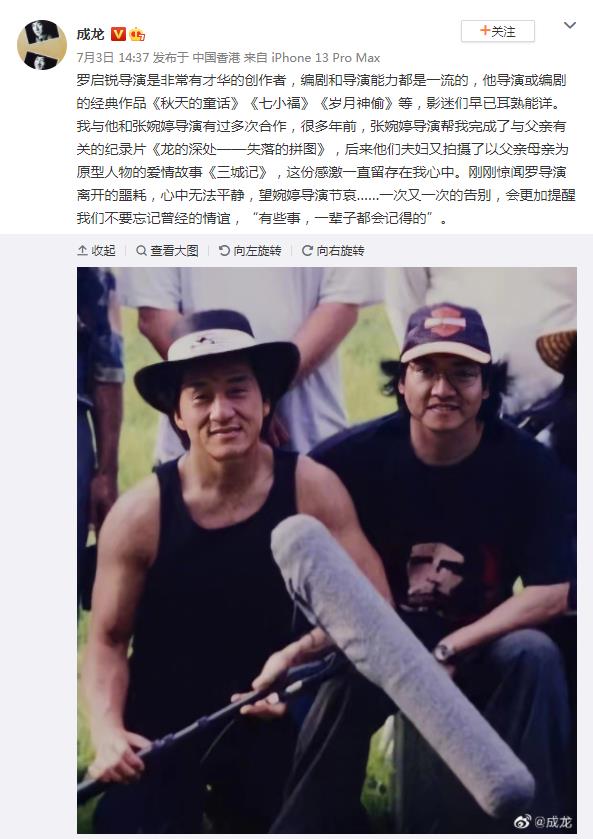Click the magnifier icon beside 查看大图
Viewport: 593px width, 839px height.
pyautogui.click(x=141, y=250)
